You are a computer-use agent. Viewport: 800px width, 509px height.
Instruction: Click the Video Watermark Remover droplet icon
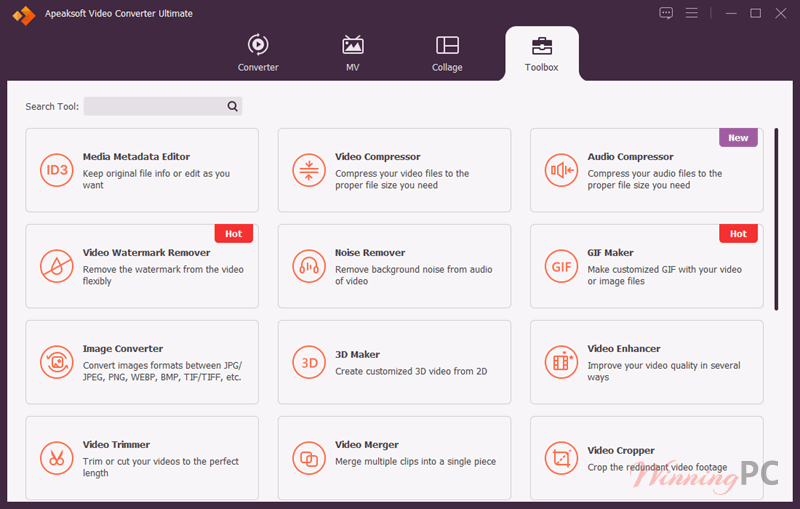pos(57,266)
